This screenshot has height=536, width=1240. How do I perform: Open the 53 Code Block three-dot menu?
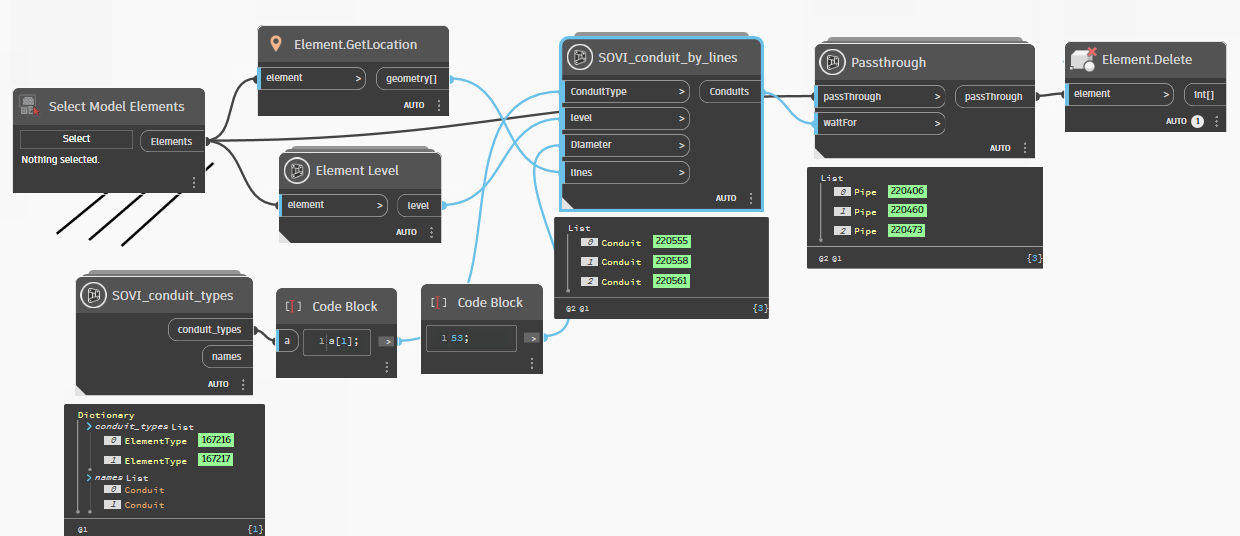(x=532, y=363)
